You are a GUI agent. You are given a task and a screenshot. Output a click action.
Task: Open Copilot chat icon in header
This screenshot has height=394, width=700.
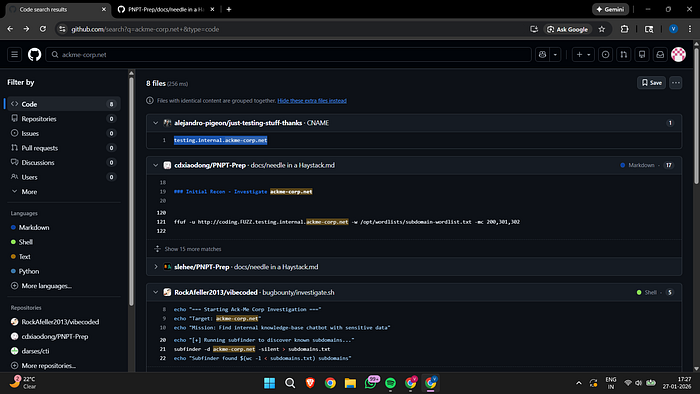[x=542, y=54]
